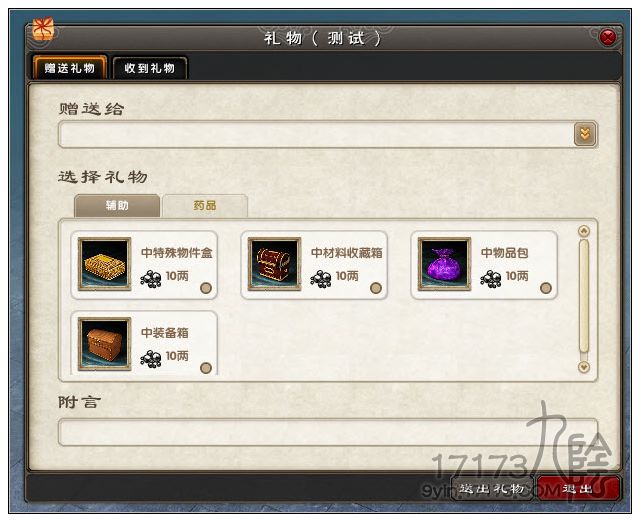Viewport: 640px width, 522px height.
Task: Select the 中材料收藏箱 radio button
Action: coord(376,288)
